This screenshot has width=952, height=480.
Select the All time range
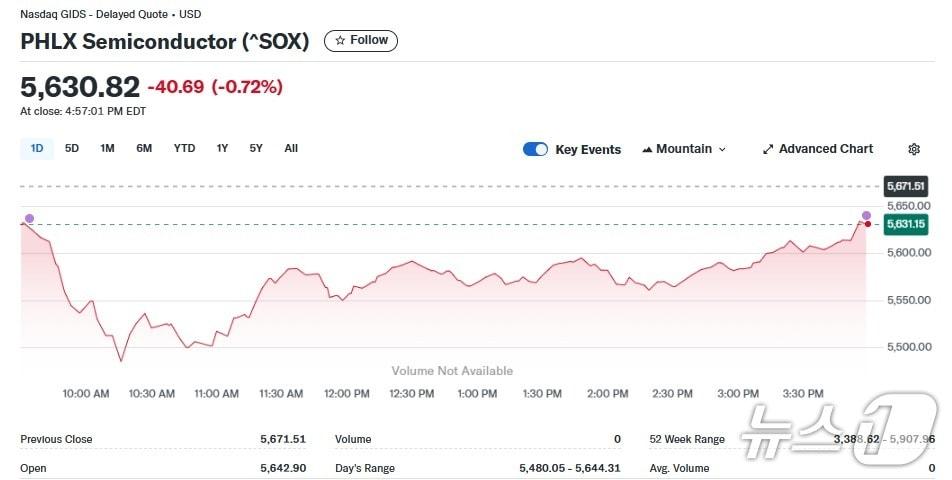pos(291,149)
